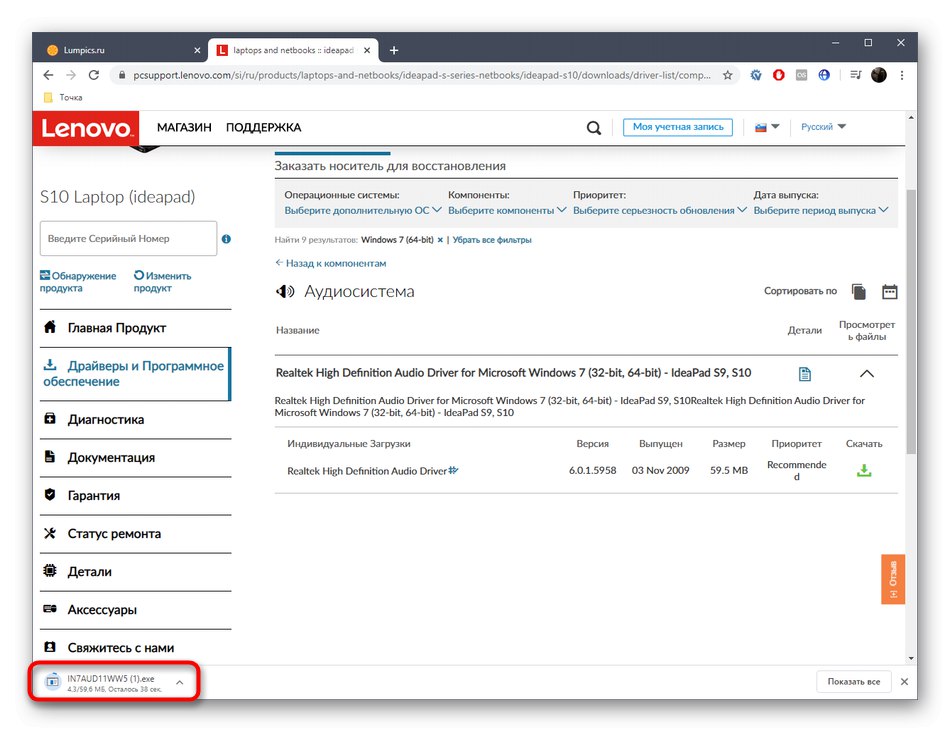Click the Lenovo logo
Image resolution: width=950 pixels, height=732 pixels.
85,128
